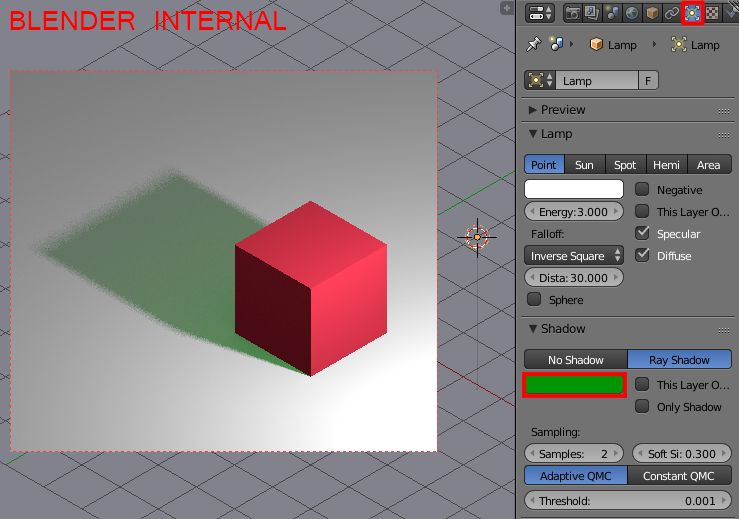Decrease Soft Size with the left arrow
This screenshot has height=519, width=739.
pyautogui.click(x=640, y=453)
